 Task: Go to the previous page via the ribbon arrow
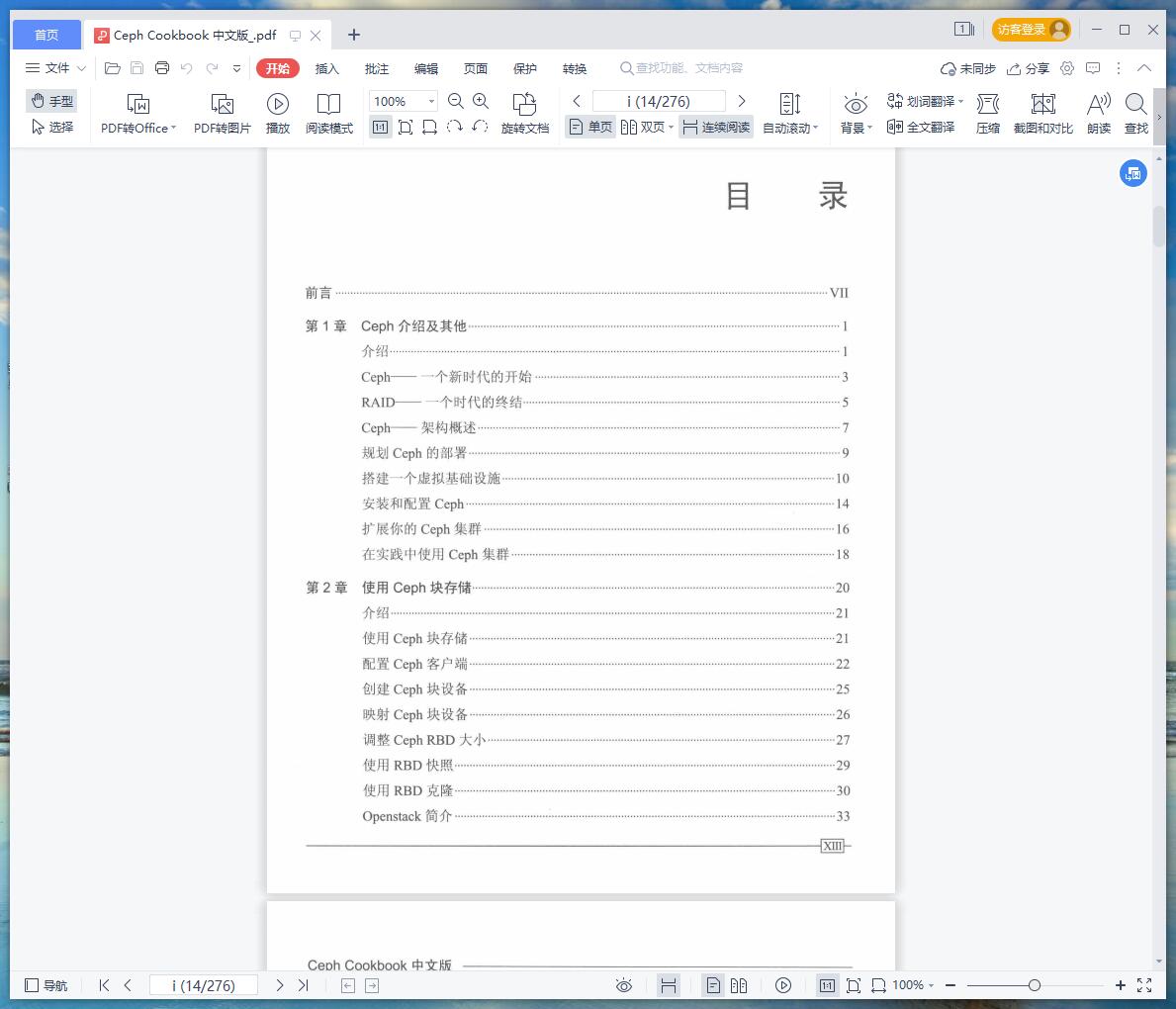[576, 101]
